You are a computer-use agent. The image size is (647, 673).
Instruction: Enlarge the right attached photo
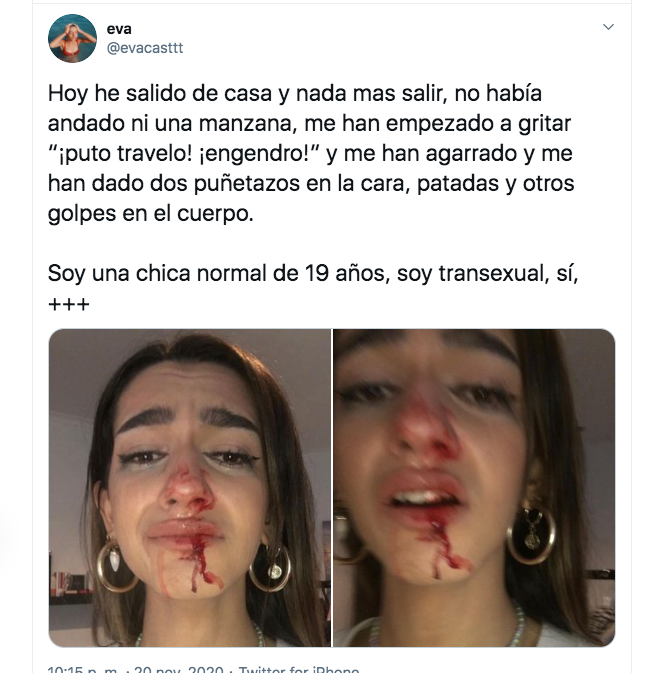tap(474, 488)
